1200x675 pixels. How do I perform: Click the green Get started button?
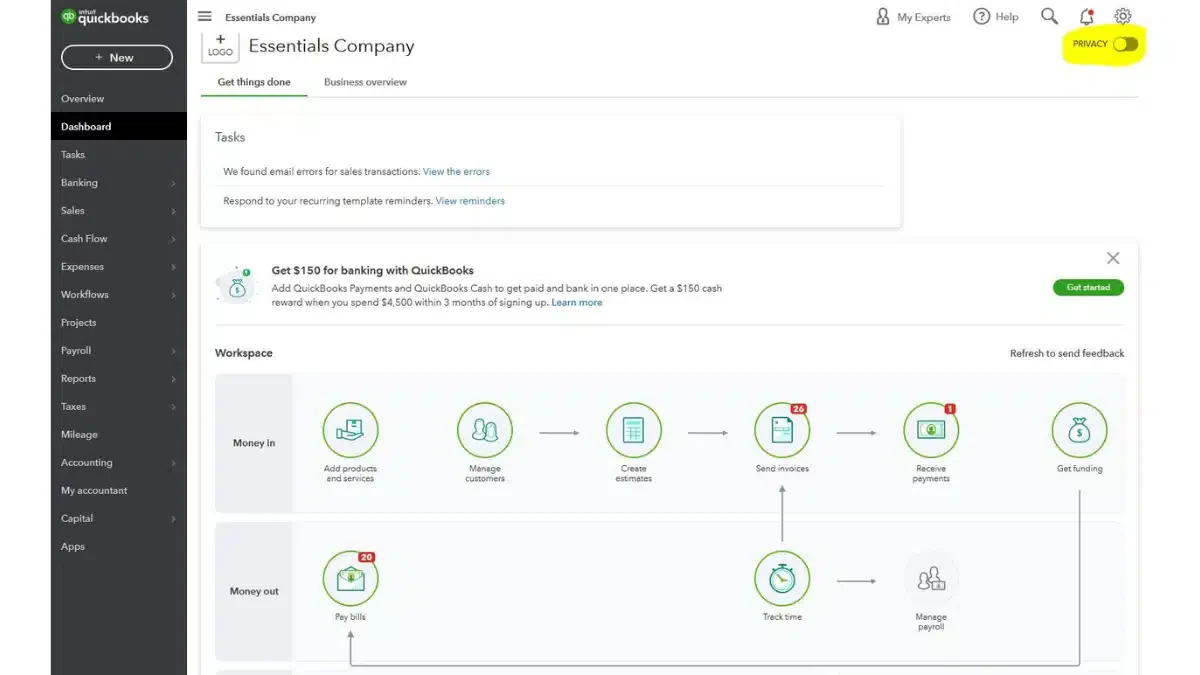pyautogui.click(x=1088, y=288)
